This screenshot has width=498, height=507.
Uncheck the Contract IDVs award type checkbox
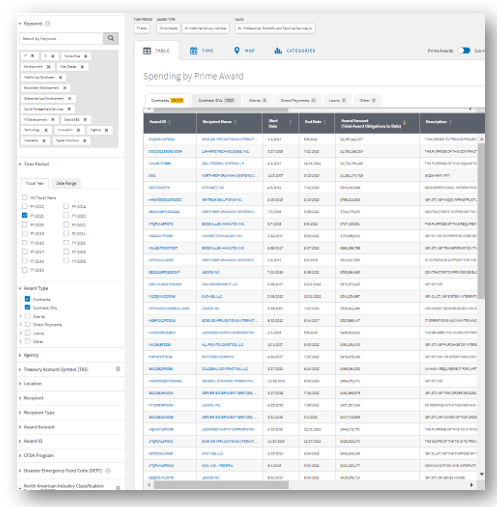point(28,307)
